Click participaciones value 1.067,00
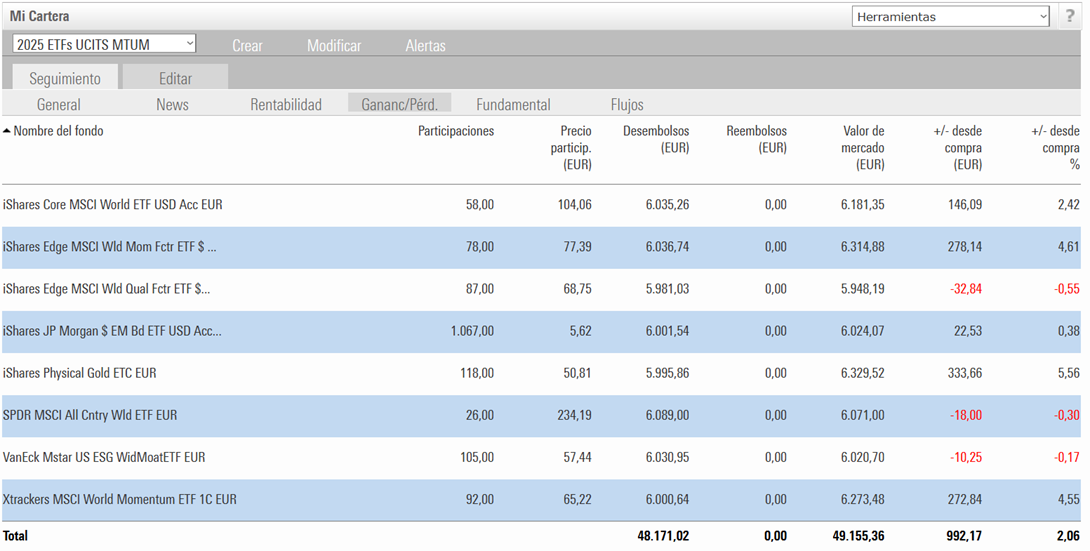Image resolution: width=1090 pixels, height=551 pixels. click(x=473, y=331)
